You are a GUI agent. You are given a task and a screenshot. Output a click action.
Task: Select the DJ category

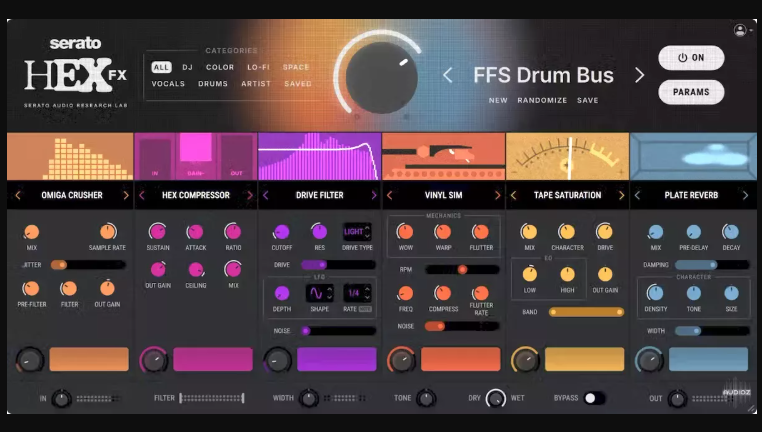188,67
